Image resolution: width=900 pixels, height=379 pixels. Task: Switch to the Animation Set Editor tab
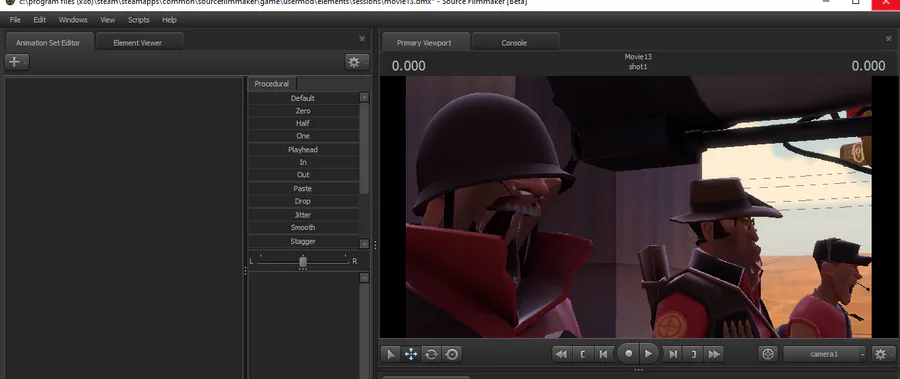[x=48, y=42]
